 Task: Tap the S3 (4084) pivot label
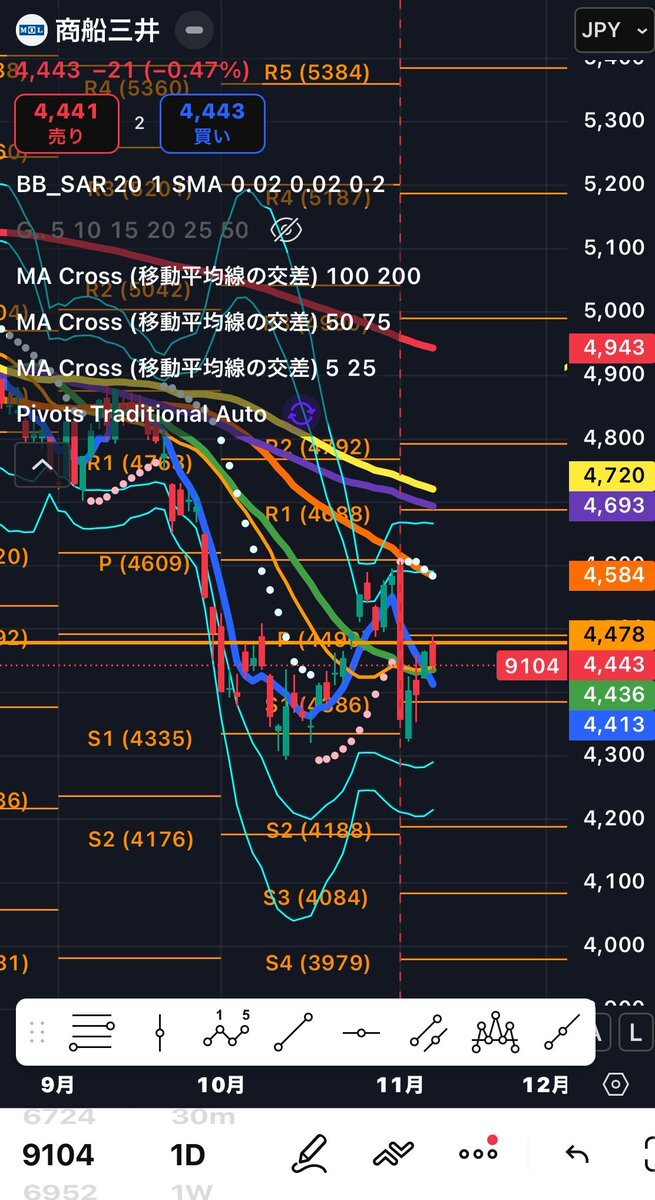point(316,898)
